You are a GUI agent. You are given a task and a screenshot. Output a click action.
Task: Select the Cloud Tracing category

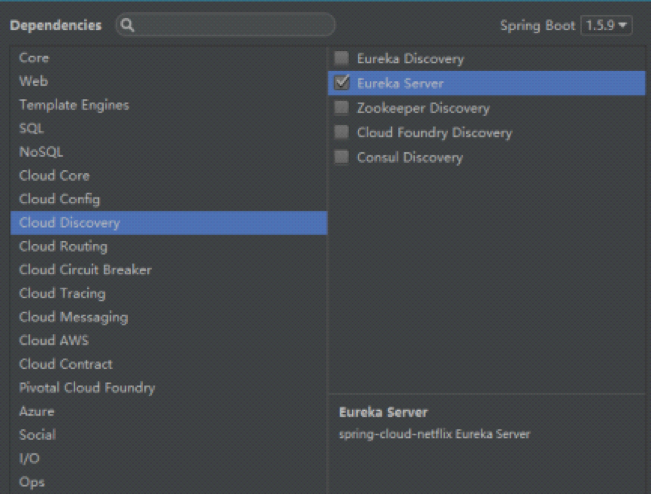click(169, 293)
